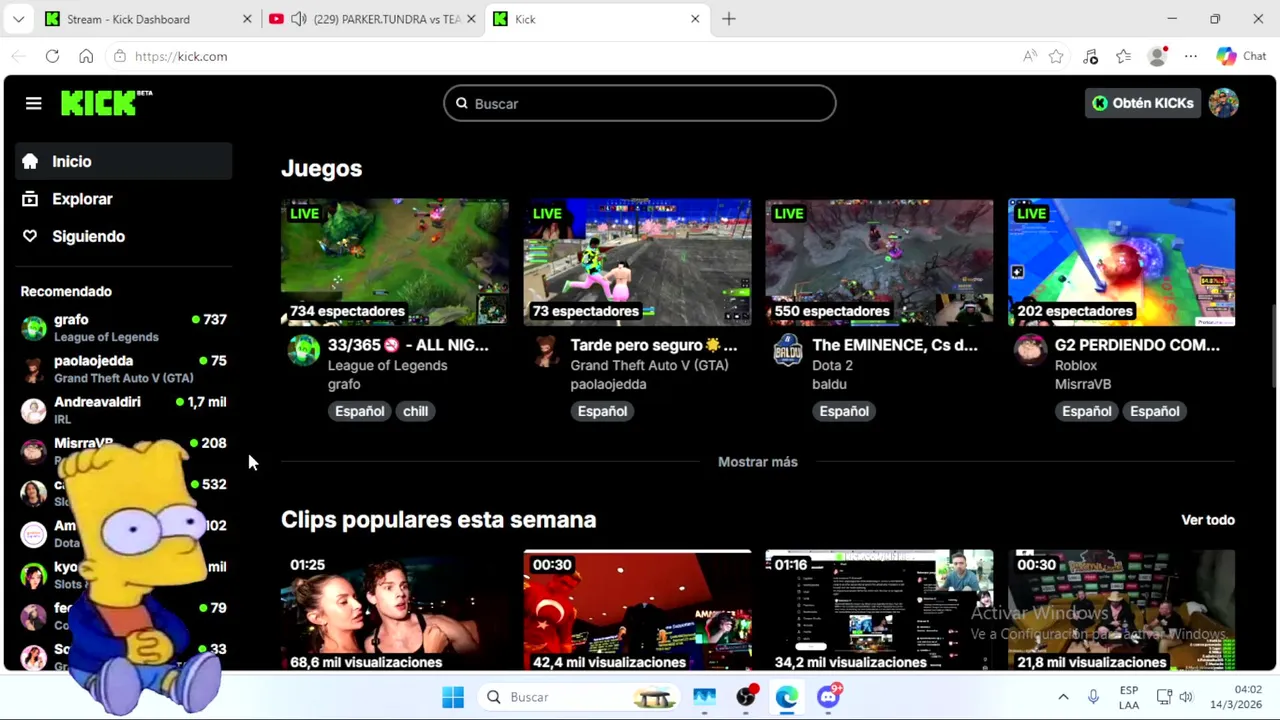The image size is (1280, 720).
Task: Click the paolaojedda avatar in sidebar
Action: (34, 369)
